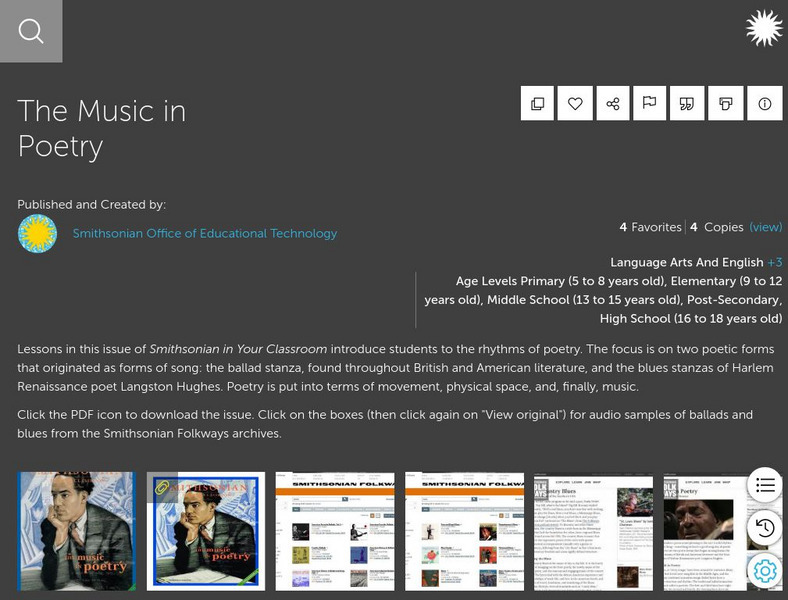Open the search magnifier icon
The image size is (788, 600).
point(31,31)
